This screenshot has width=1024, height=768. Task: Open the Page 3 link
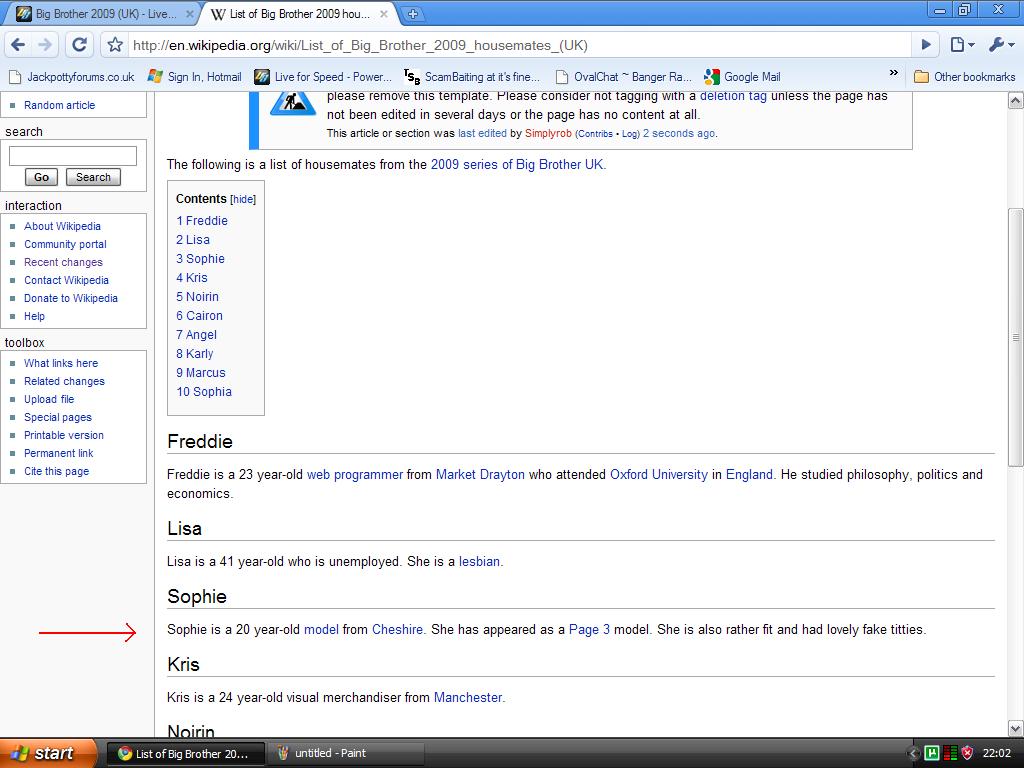(x=589, y=630)
